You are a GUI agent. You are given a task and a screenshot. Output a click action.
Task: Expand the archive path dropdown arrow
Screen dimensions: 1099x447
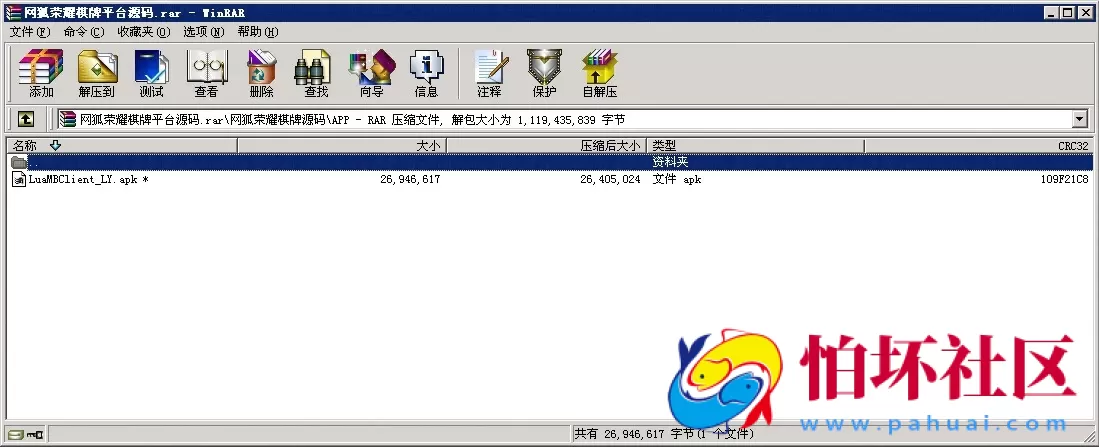tap(1079, 119)
